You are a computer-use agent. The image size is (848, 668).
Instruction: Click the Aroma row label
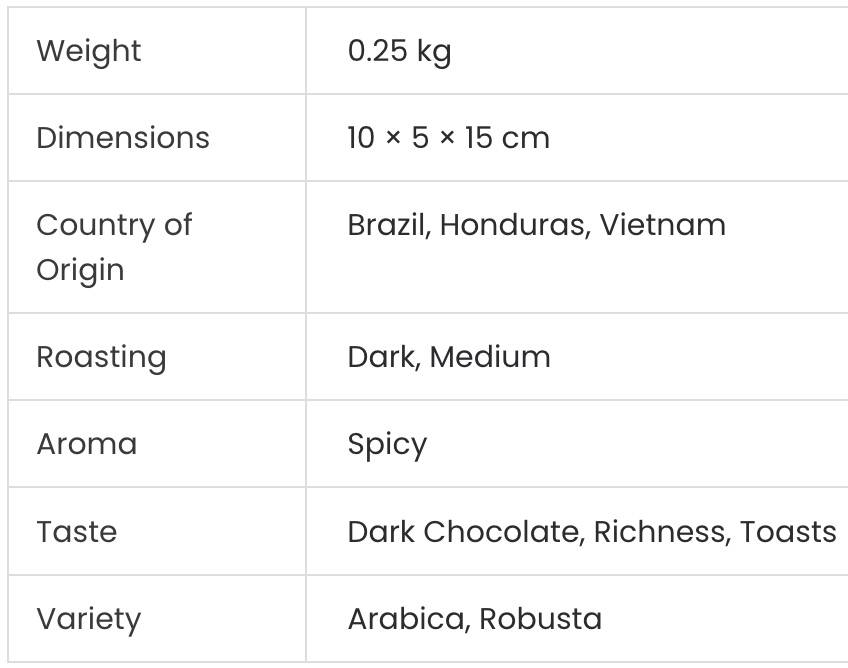86,444
